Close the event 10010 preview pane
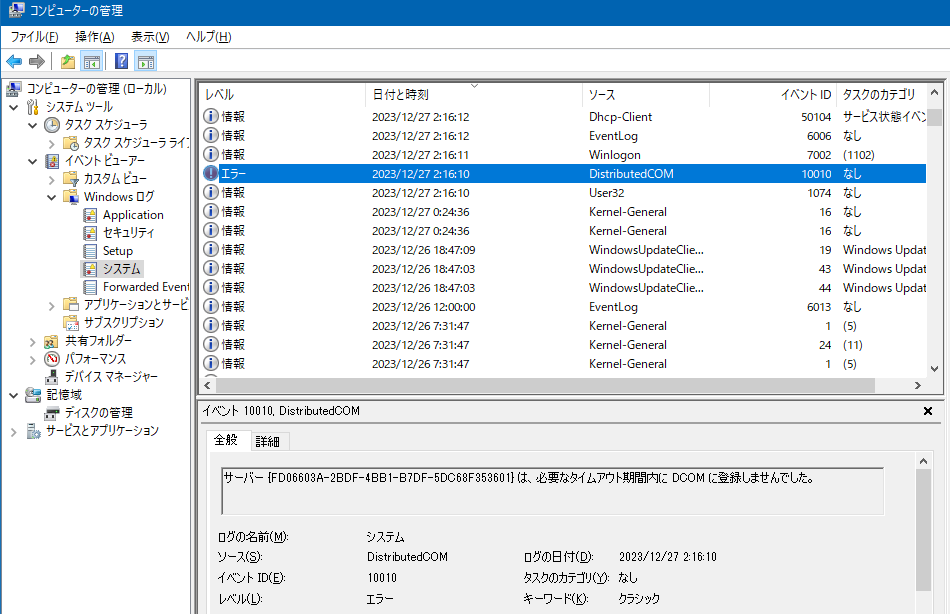This screenshot has width=950, height=614. 928,411
